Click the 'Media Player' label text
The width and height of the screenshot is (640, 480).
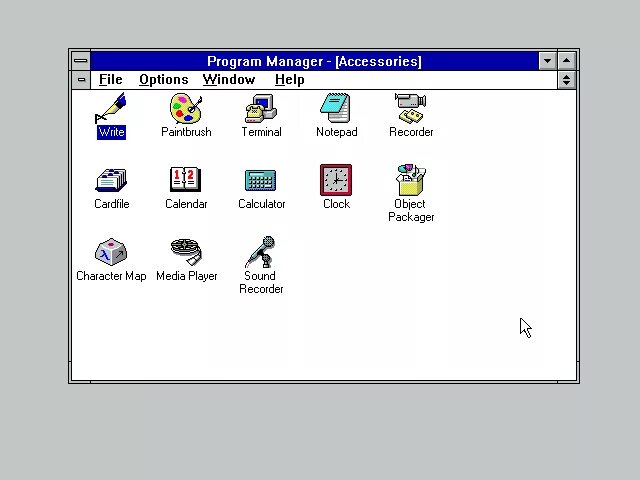(187, 276)
